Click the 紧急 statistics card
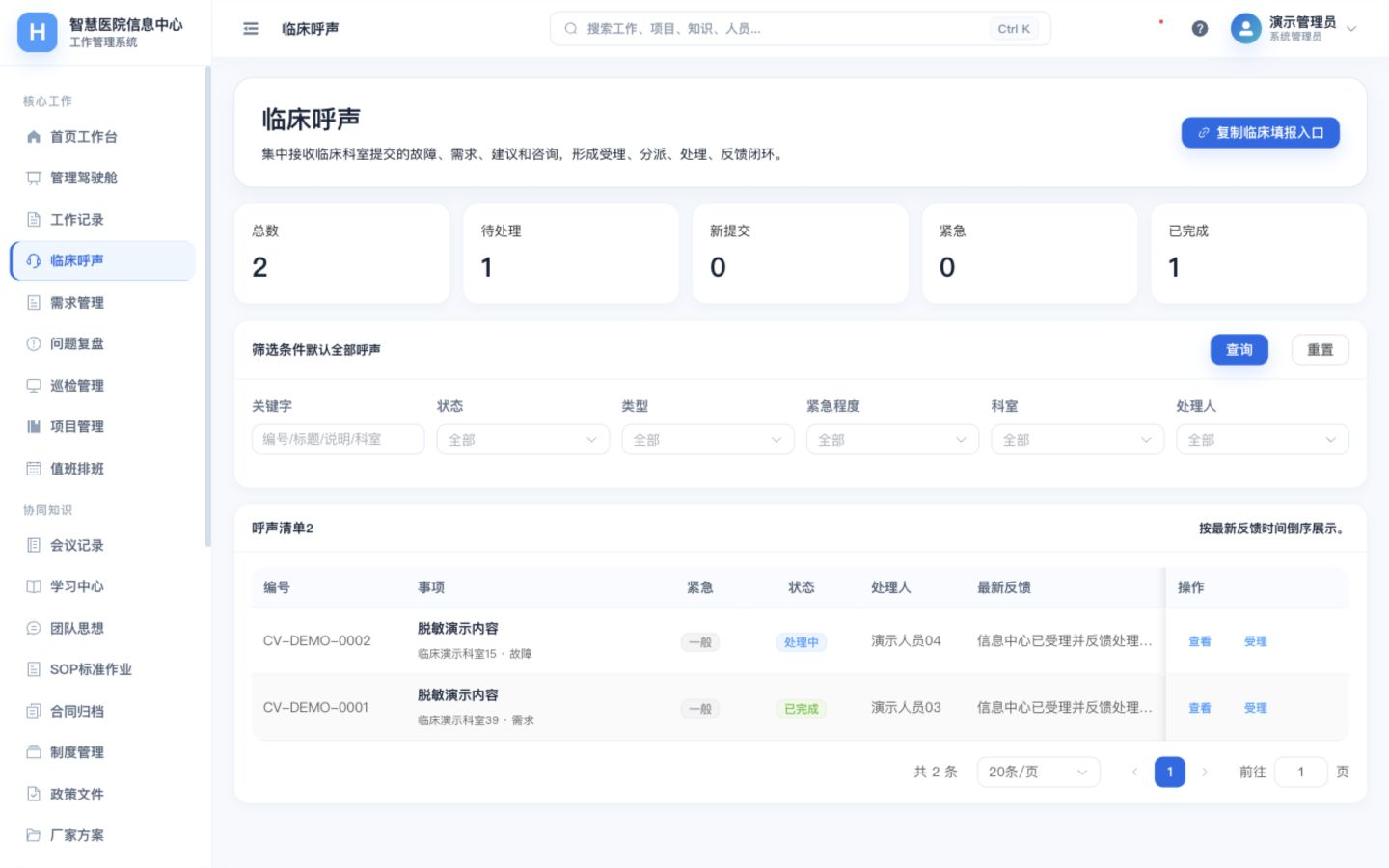1389x868 pixels. pyautogui.click(x=1030, y=254)
